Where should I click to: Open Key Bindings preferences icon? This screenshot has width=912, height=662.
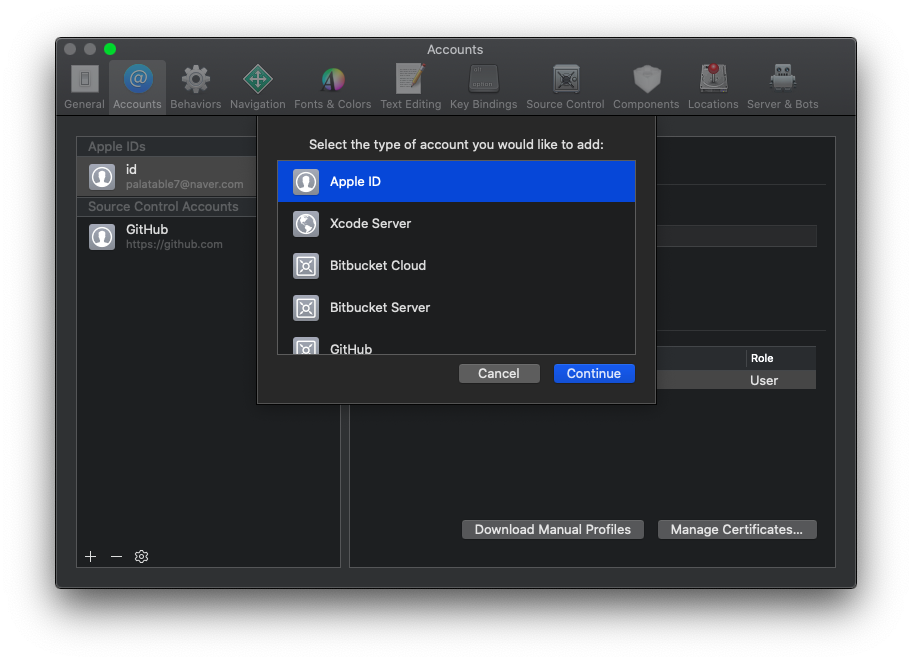click(x=483, y=79)
